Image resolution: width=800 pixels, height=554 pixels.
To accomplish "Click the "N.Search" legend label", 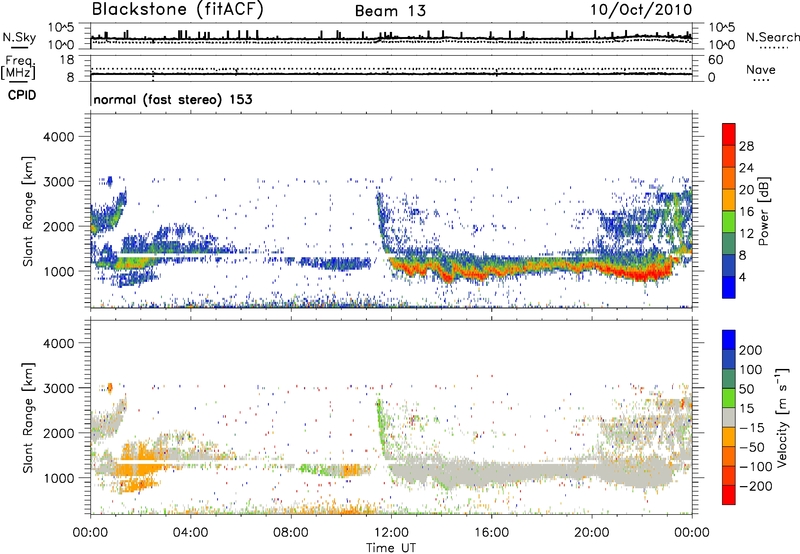I will (772, 37).
